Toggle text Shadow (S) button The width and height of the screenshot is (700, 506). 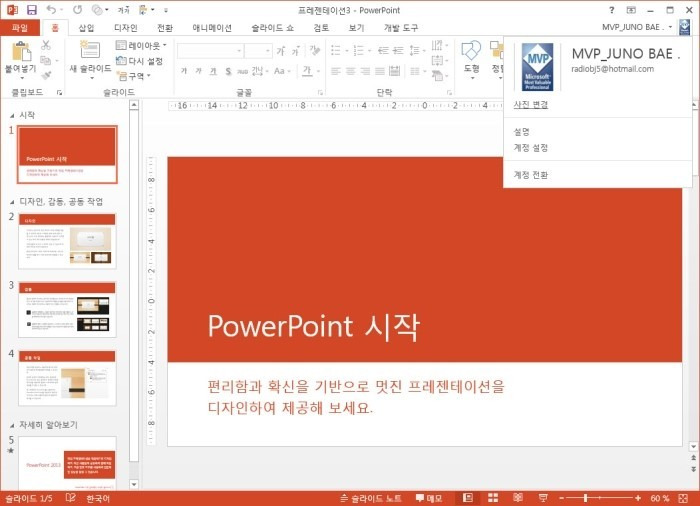coord(228,71)
